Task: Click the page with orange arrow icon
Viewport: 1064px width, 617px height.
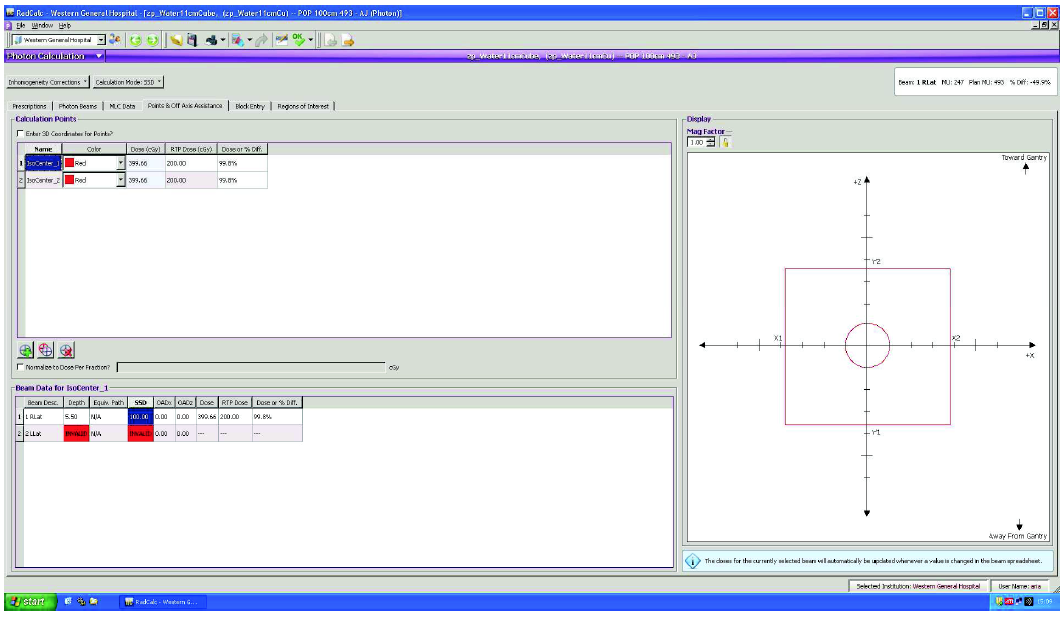Action: pyautogui.click(x=347, y=41)
